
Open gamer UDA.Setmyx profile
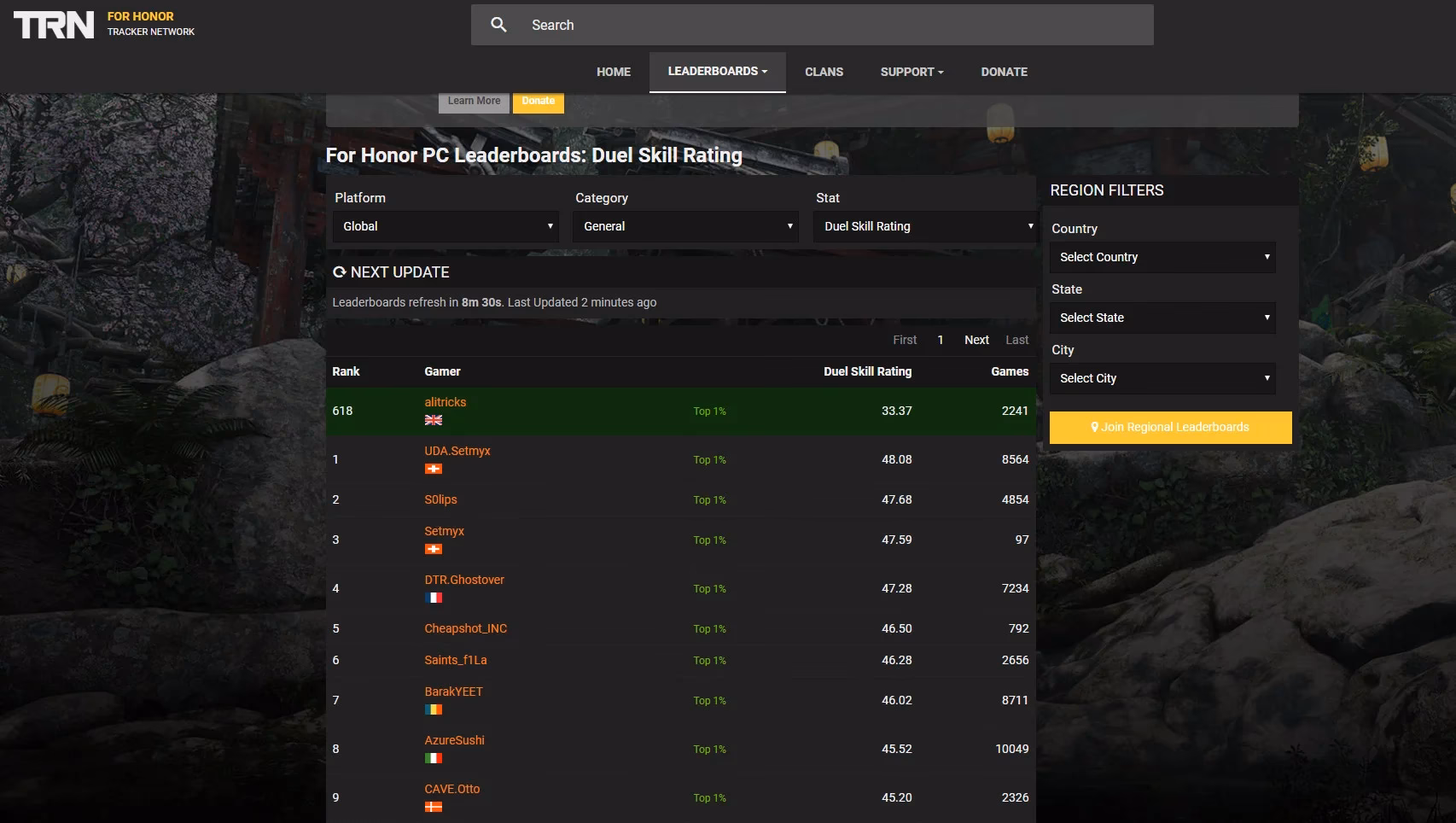click(x=457, y=451)
